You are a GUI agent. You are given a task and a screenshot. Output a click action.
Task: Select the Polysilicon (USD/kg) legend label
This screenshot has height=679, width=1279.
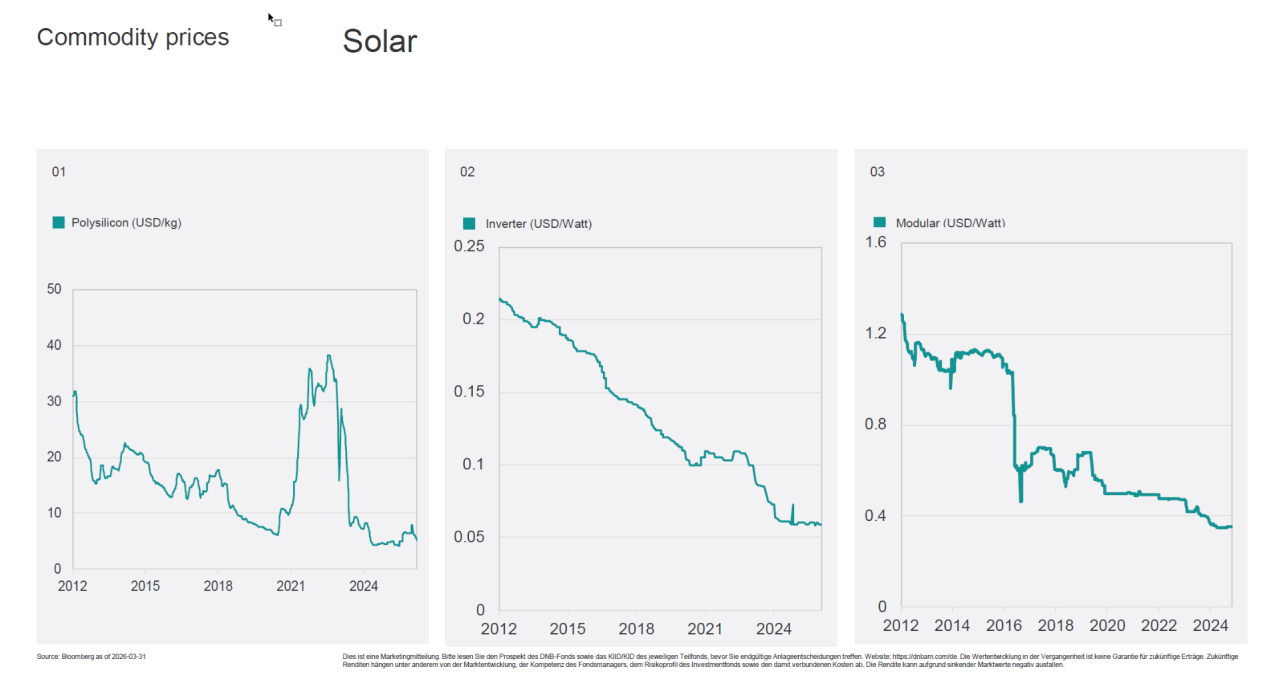(x=126, y=222)
